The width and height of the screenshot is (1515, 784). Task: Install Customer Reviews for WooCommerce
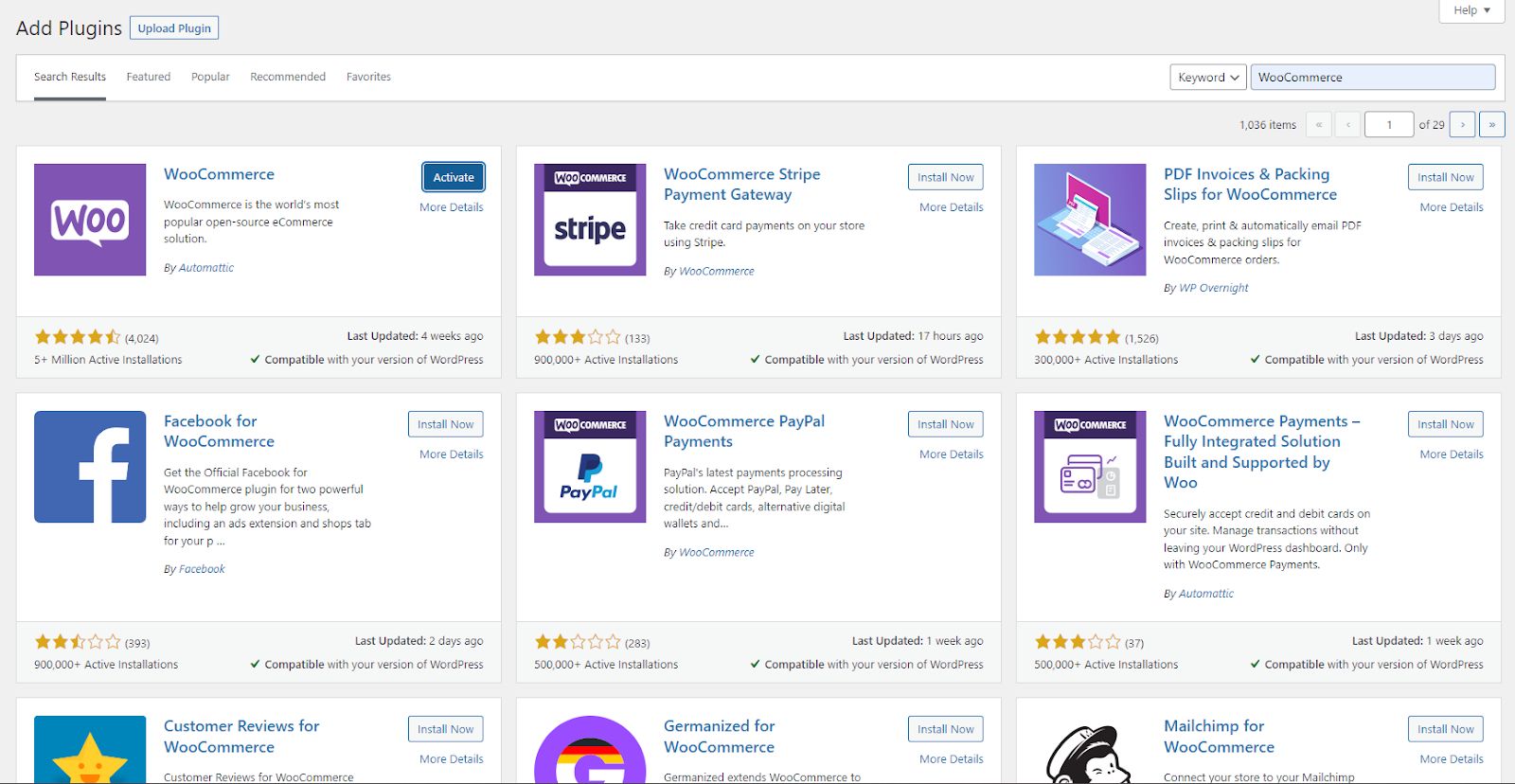[445, 729]
